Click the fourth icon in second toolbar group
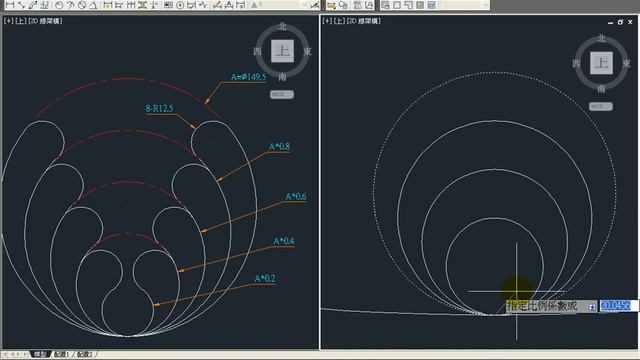 (x=369, y=5)
